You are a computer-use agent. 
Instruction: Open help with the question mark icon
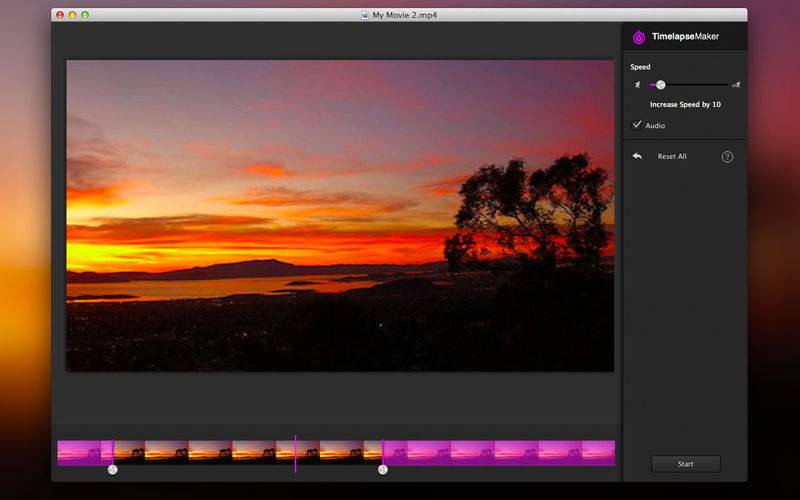coord(727,157)
